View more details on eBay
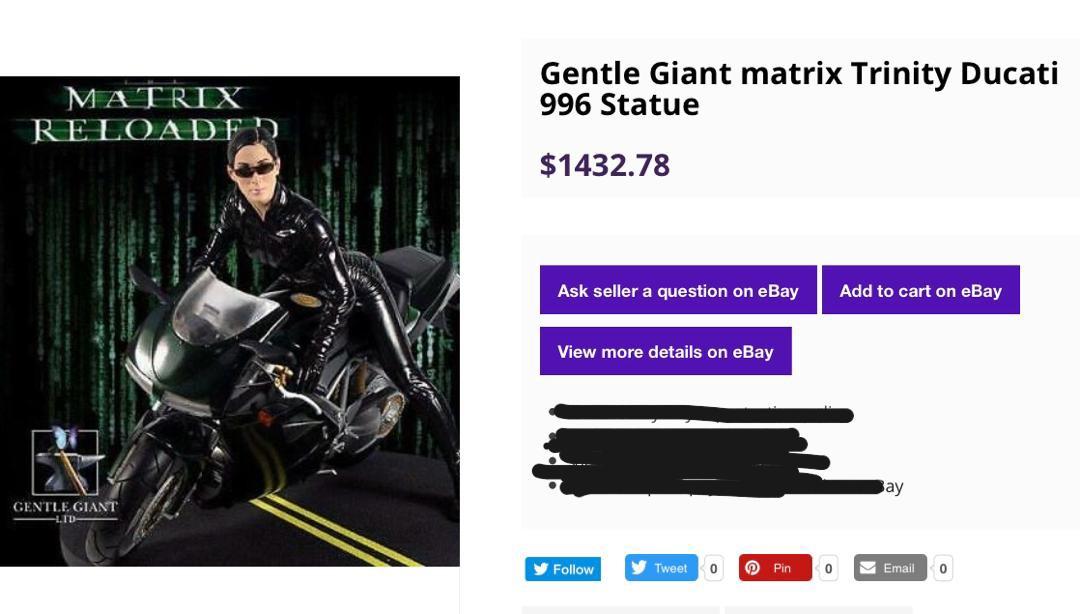 [x=665, y=351]
